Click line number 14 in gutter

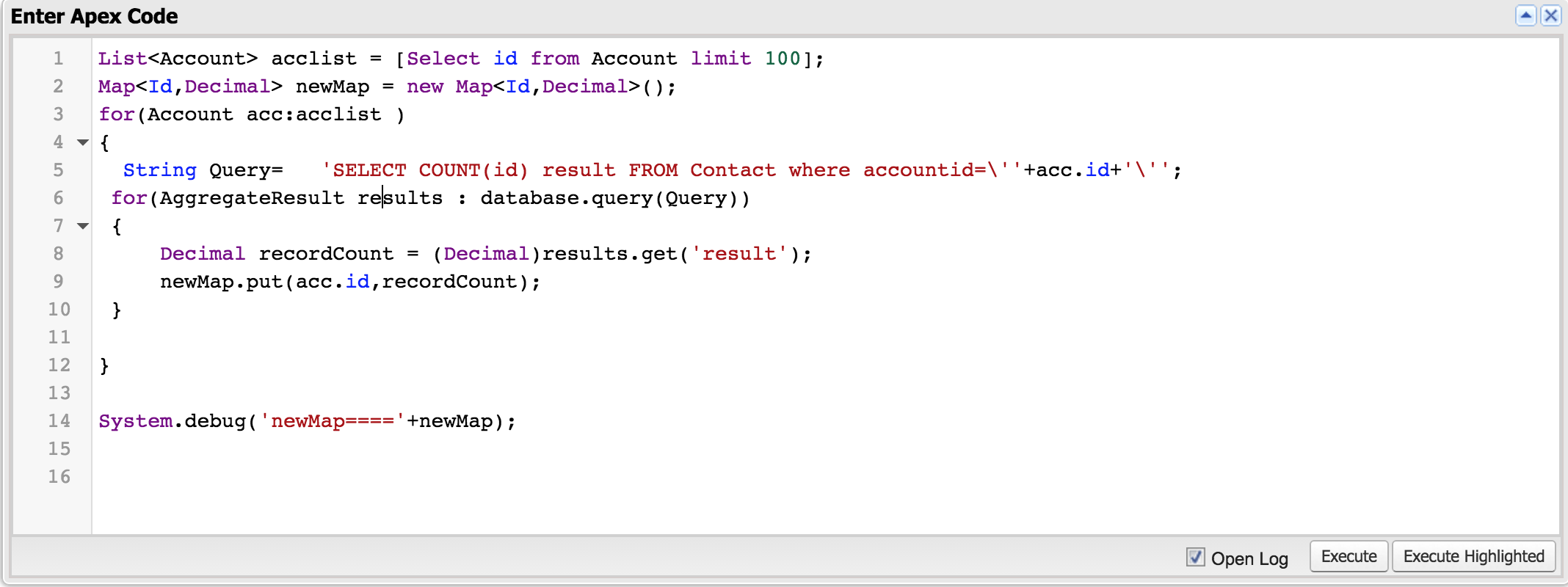pyautogui.click(x=59, y=421)
